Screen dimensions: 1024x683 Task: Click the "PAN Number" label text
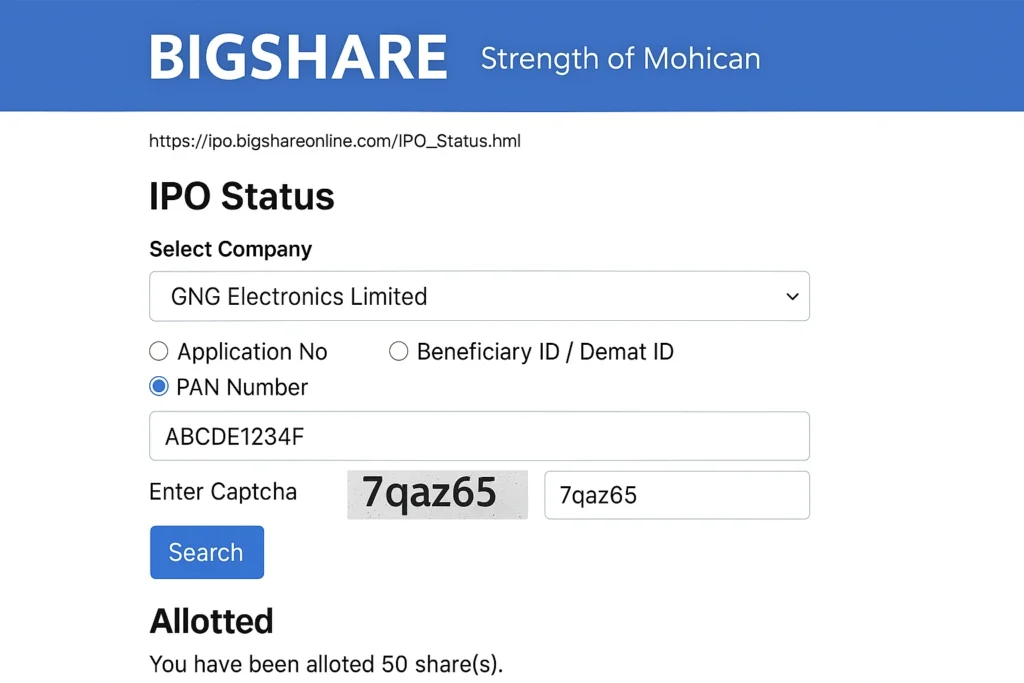click(x=242, y=387)
